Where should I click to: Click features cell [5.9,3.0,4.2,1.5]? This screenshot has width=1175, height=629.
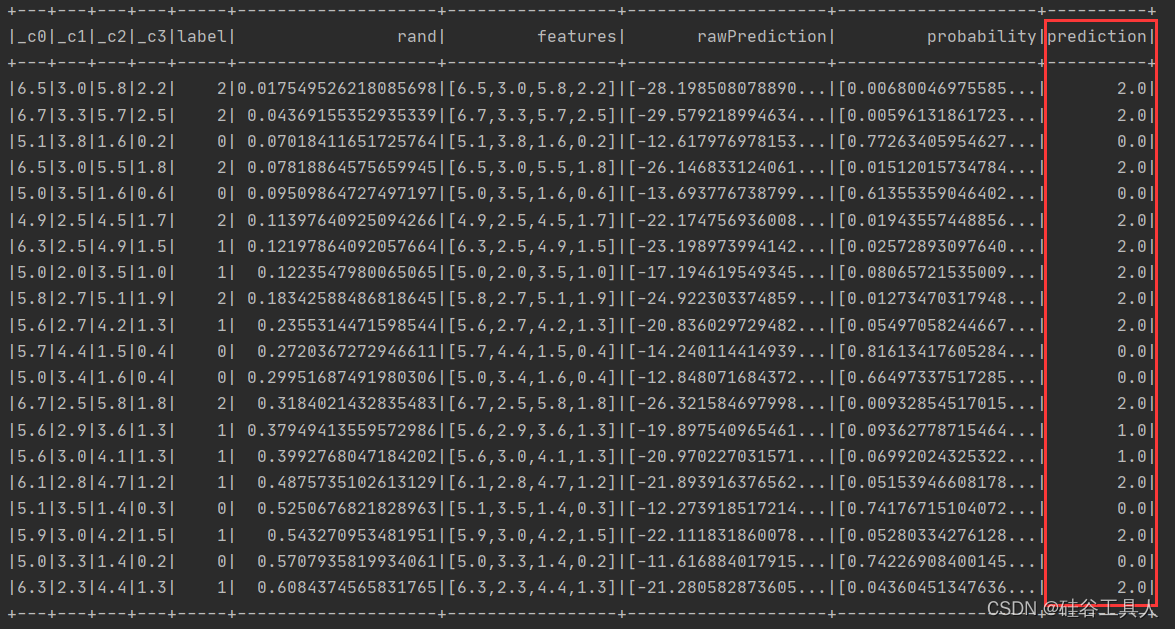(x=532, y=535)
